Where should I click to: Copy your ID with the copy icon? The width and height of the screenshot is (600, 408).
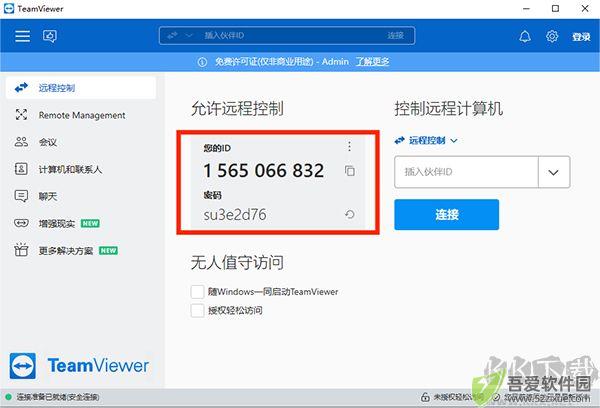point(349,171)
